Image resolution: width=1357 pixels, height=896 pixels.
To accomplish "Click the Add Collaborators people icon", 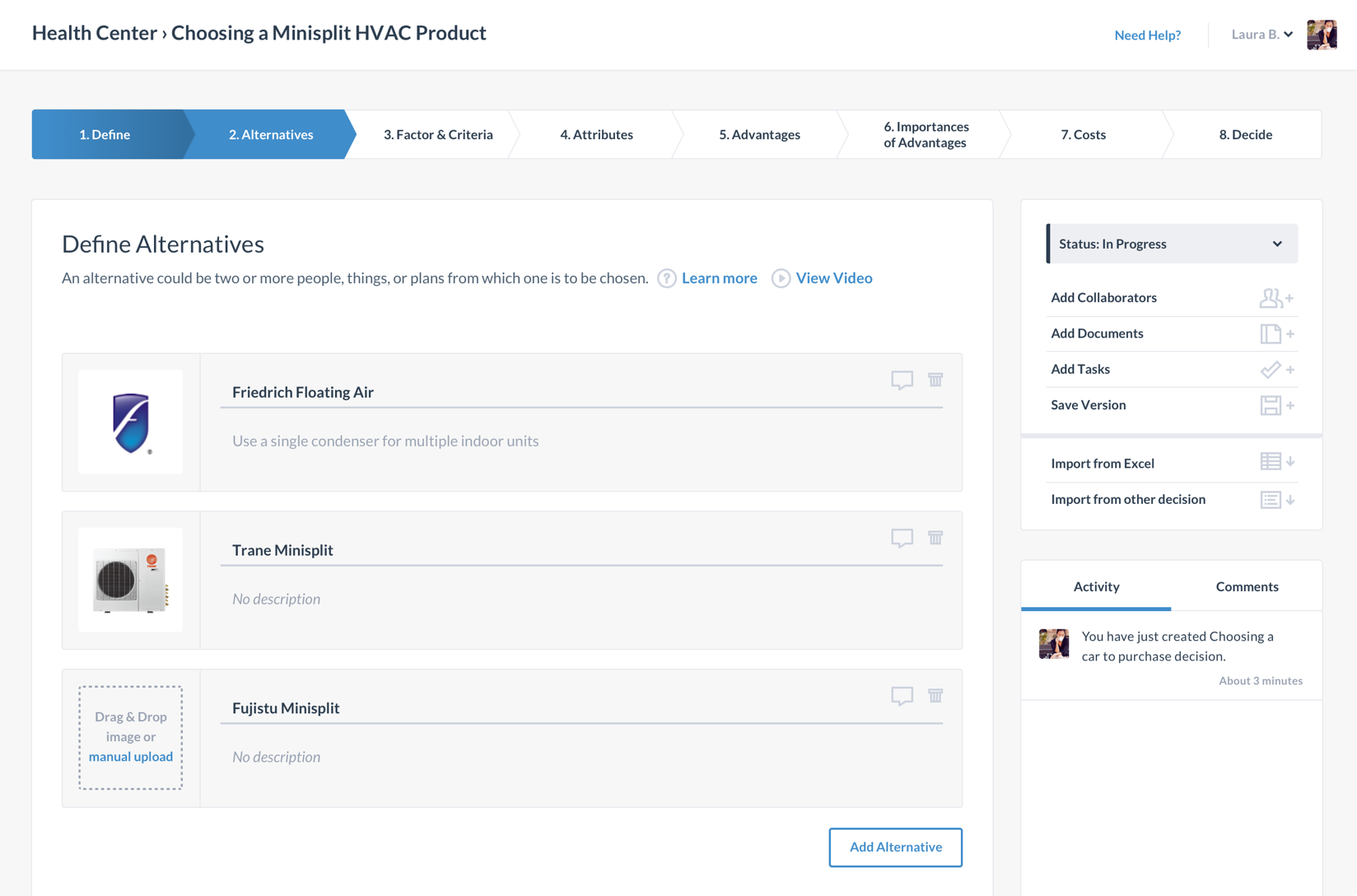I will 1275,298.
